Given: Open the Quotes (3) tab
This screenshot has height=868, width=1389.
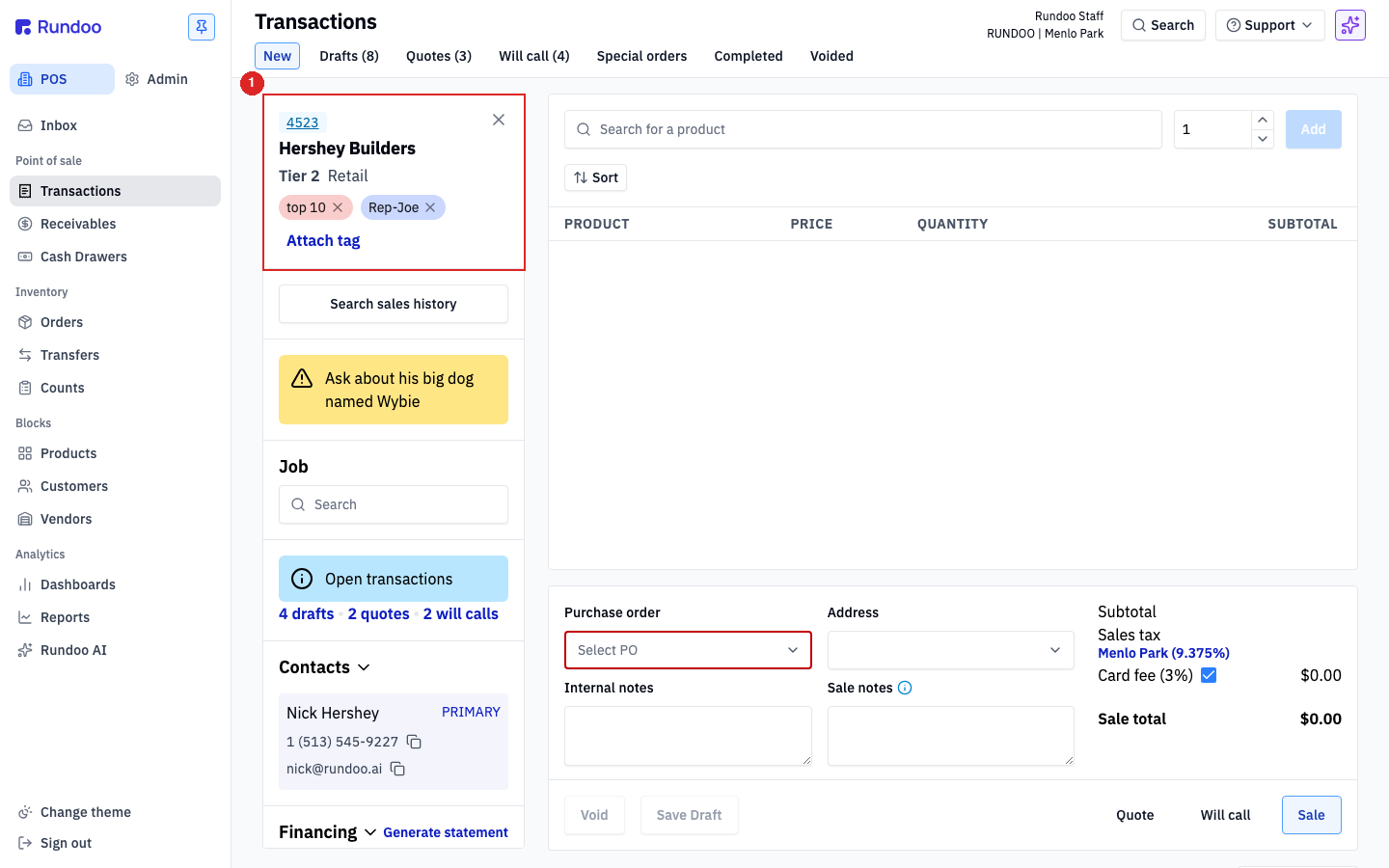Looking at the screenshot, I should click(439, 56).
